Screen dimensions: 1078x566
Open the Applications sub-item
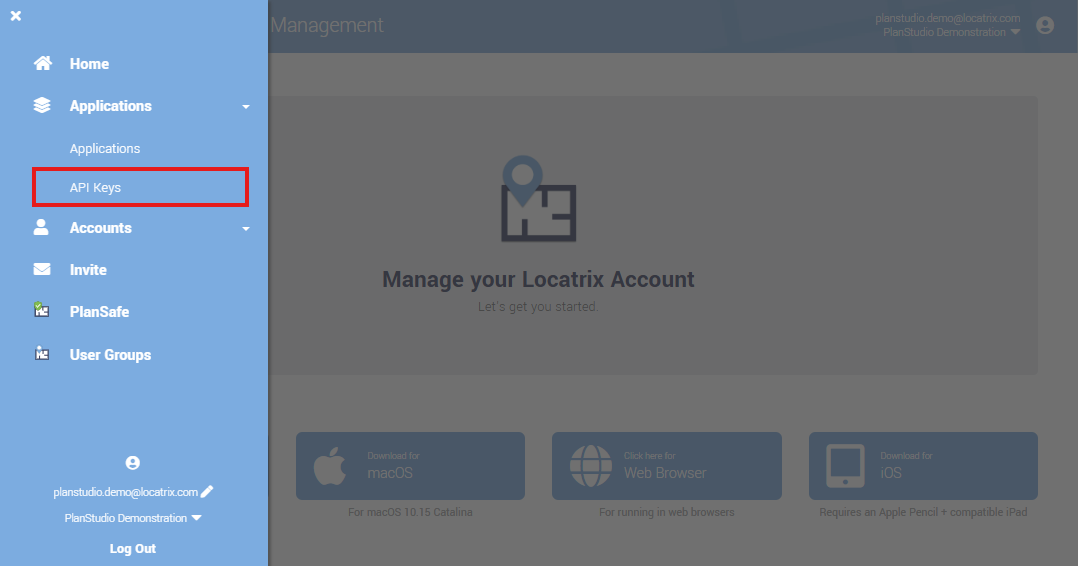(104, 149)
